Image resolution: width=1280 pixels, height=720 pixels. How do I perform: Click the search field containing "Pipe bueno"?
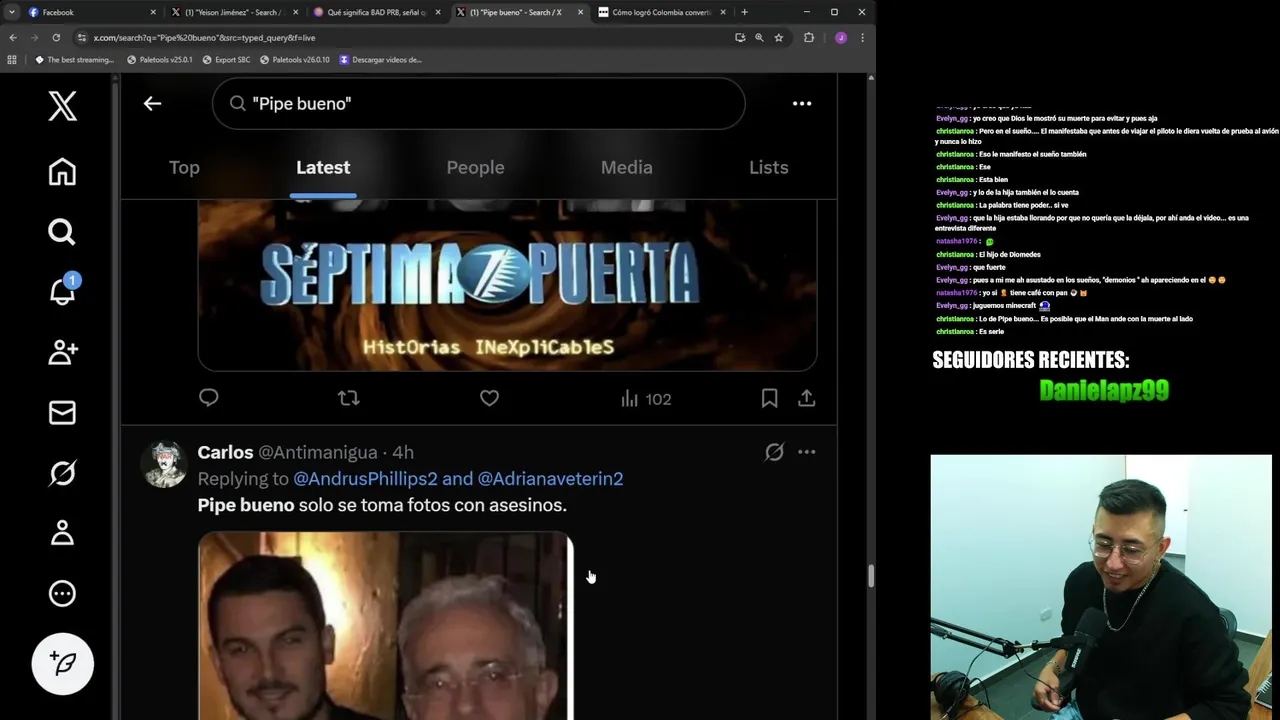[x=478, y=103]
